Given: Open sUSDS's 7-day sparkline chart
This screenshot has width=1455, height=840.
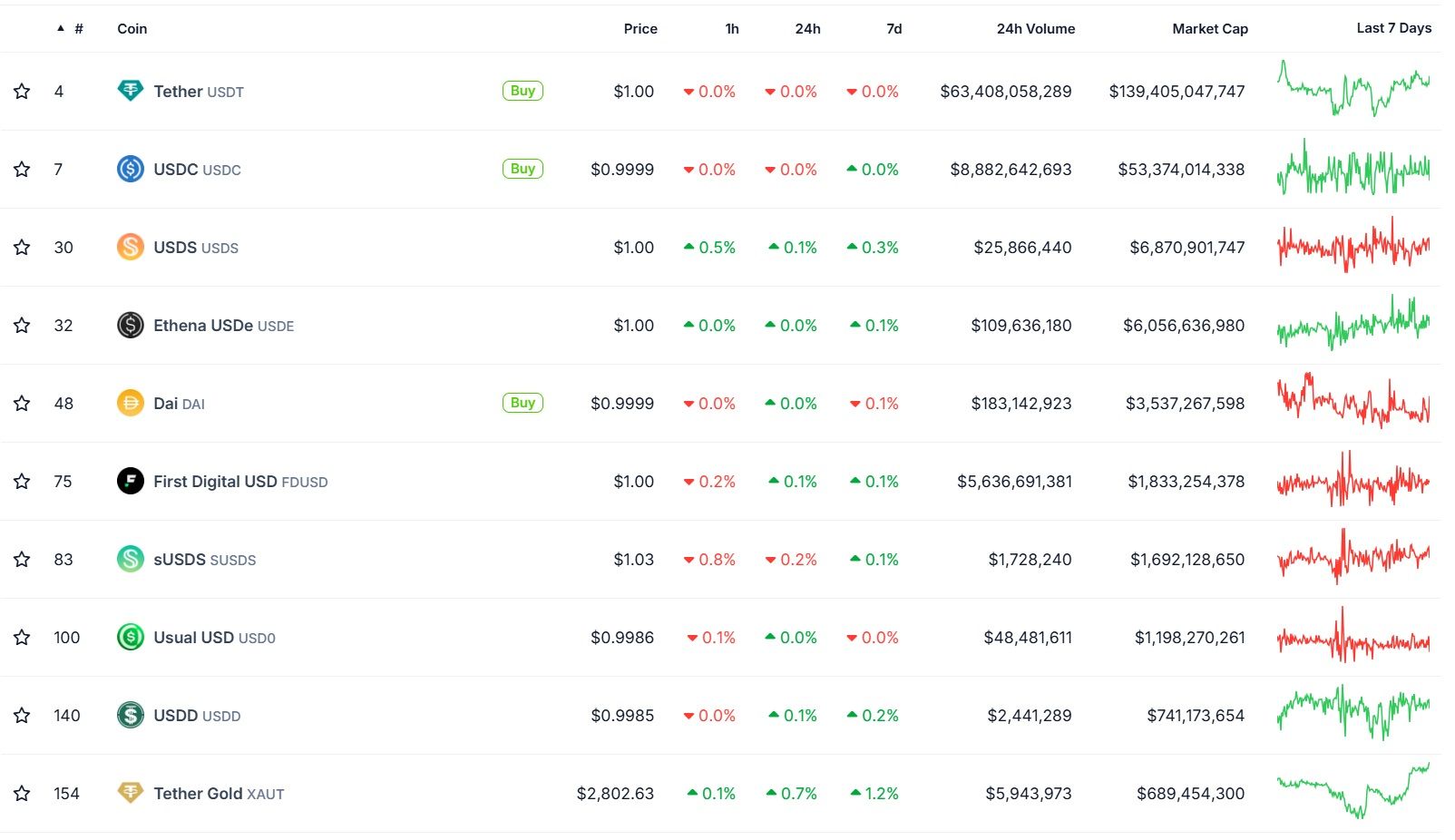Looking at the screenshot, I should point(1353,557).
